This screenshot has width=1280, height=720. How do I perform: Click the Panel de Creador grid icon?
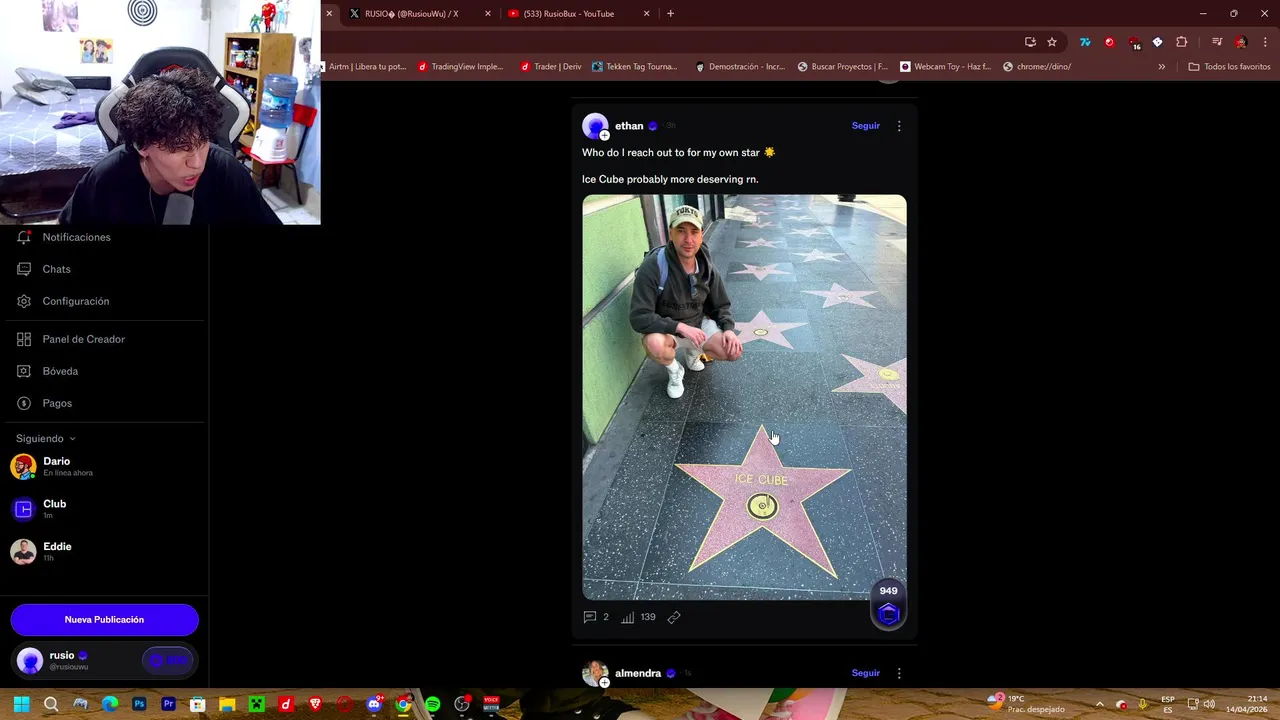click(24, 339)
